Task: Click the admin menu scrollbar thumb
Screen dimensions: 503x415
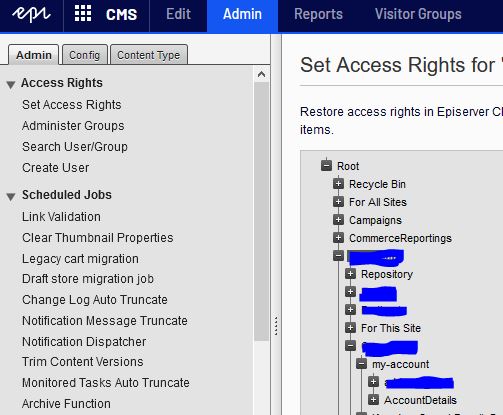Action: (261, 211)
